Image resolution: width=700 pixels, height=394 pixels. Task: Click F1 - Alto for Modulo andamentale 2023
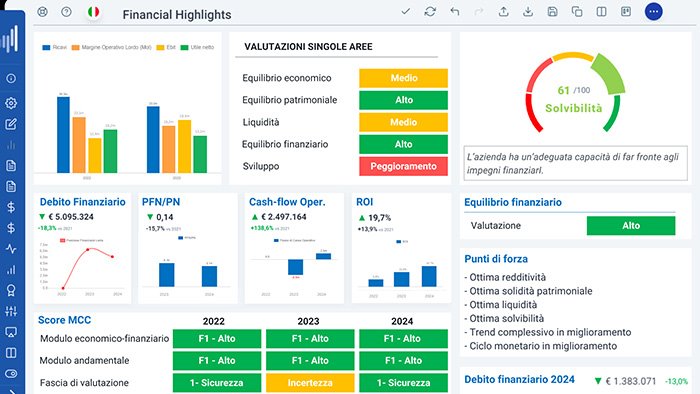(310, 361)
